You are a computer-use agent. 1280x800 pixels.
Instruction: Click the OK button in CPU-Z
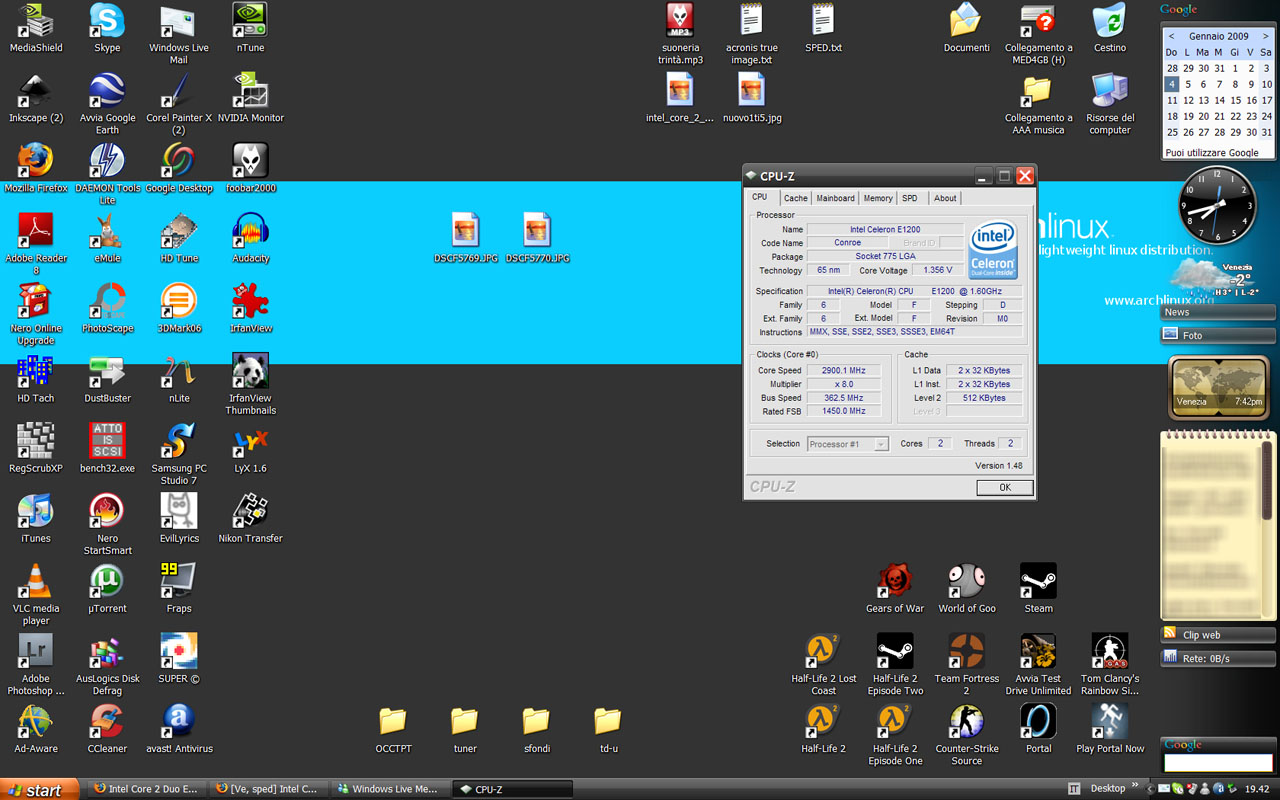[1004, 487]
